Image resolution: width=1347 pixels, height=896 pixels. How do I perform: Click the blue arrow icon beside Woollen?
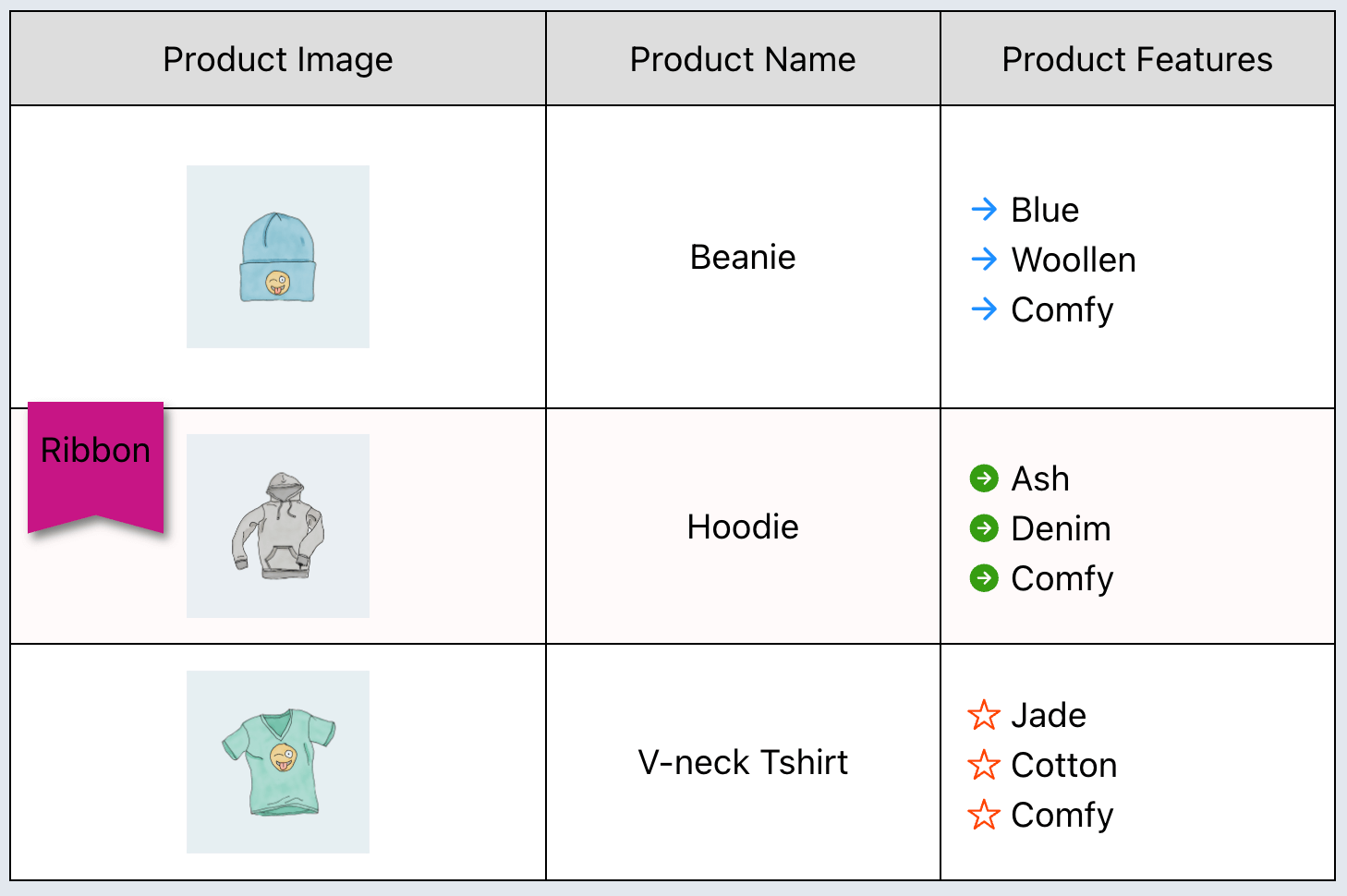[984, 260]
